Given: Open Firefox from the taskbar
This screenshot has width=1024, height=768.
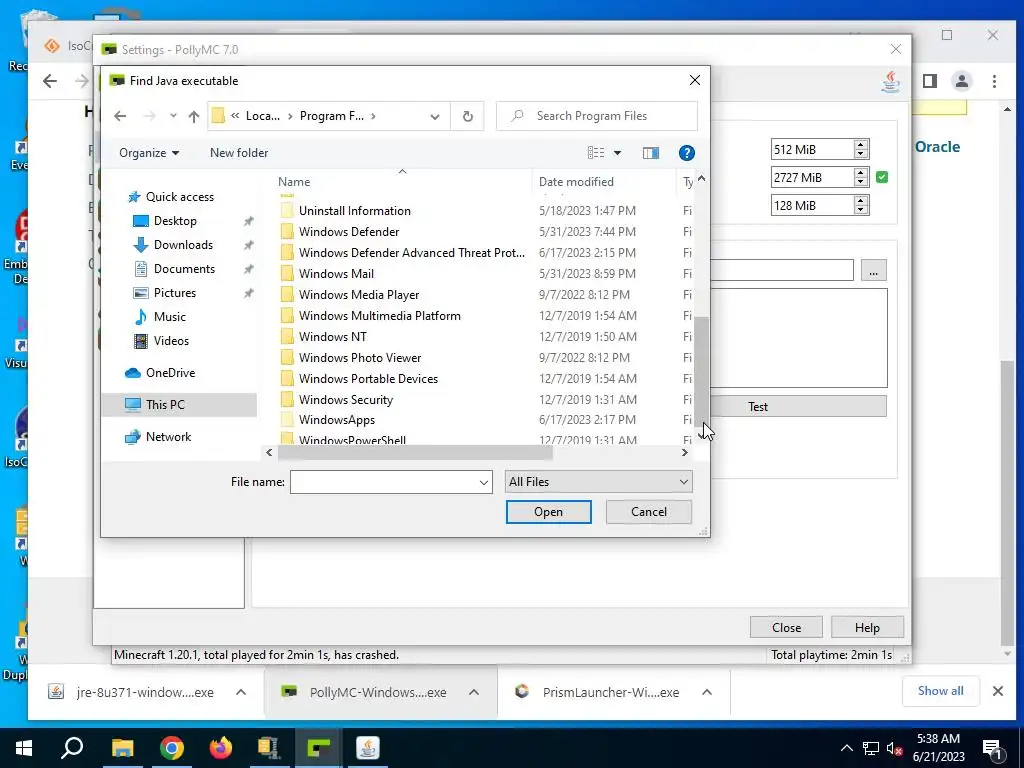Looking at the screenshot, I should [x=221, y=748].
